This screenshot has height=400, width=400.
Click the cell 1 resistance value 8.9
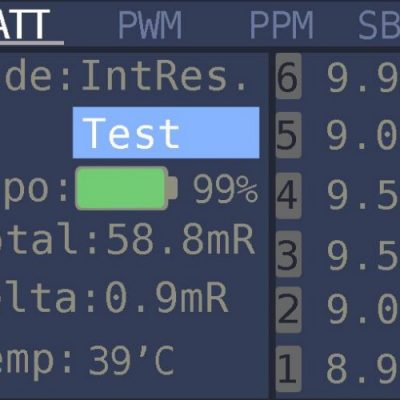click(x=363, y=369)
